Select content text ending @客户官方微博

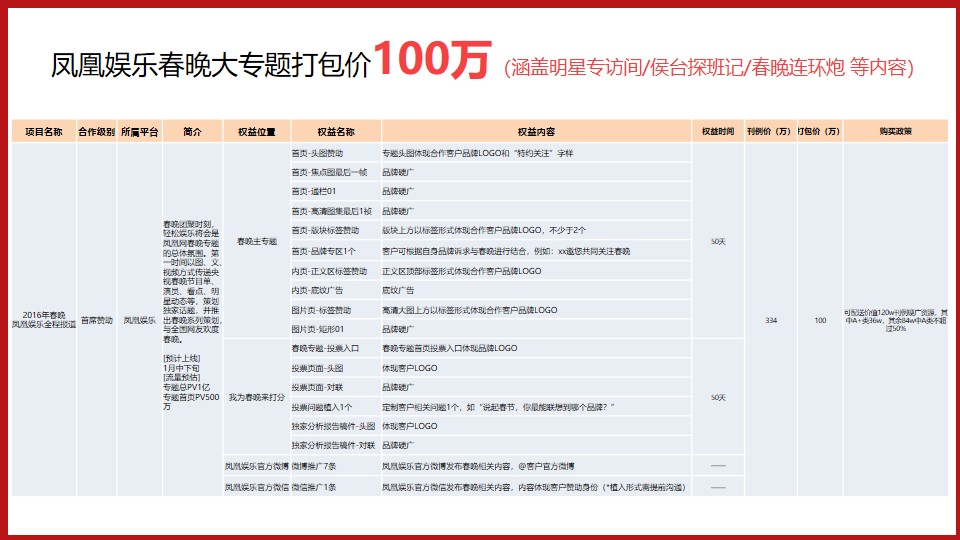[x=478, y=466]
